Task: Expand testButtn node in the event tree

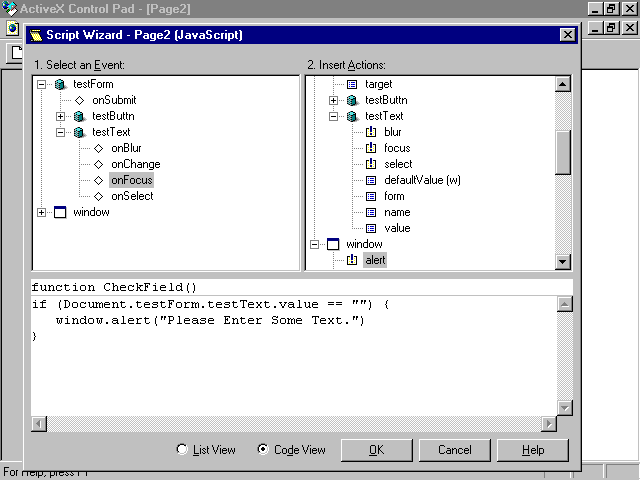Action: tap(61, 116)
